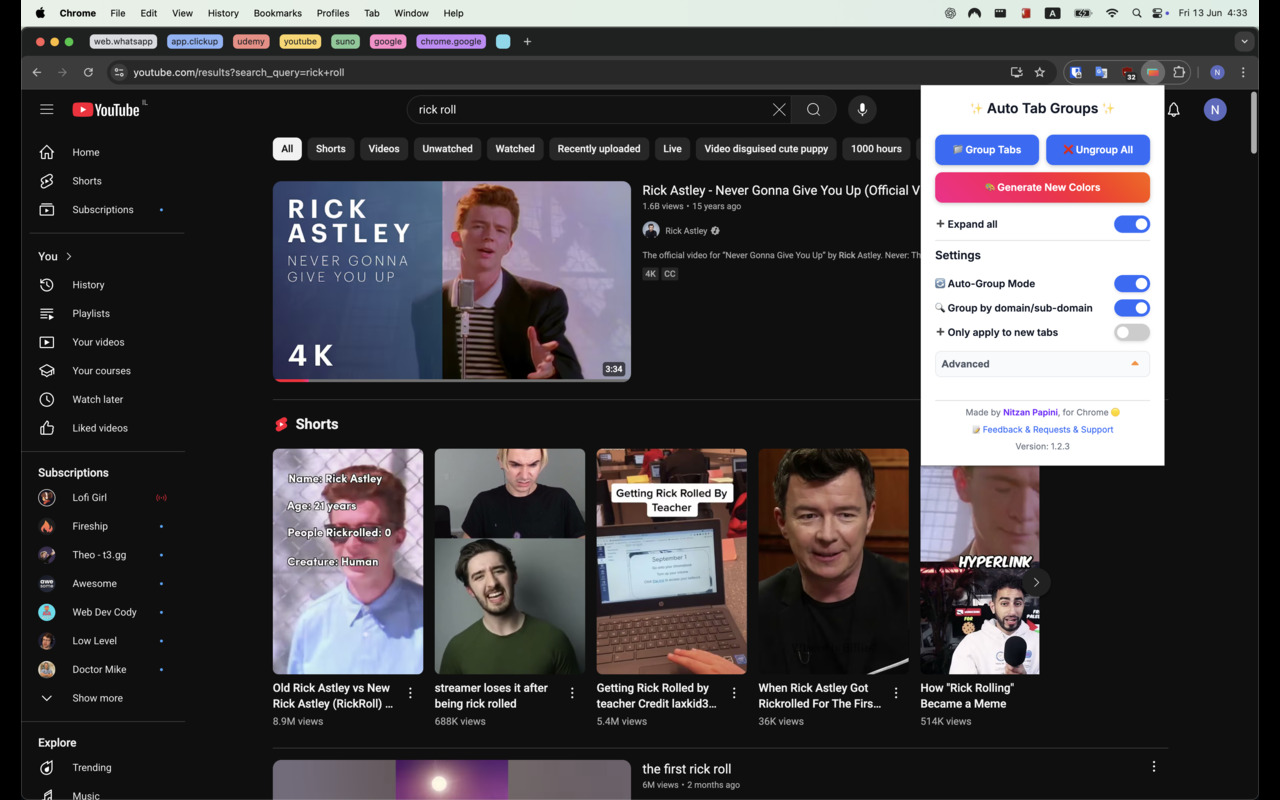Screen dimensions: 1280x800
Task: Click the Group Tabs button
Action: 987,150
